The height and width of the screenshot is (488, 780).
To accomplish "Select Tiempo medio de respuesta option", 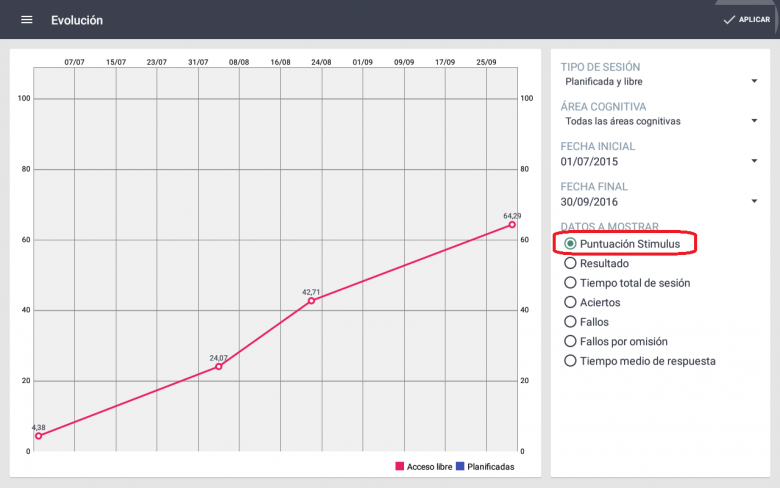I will tap(570, 361).
